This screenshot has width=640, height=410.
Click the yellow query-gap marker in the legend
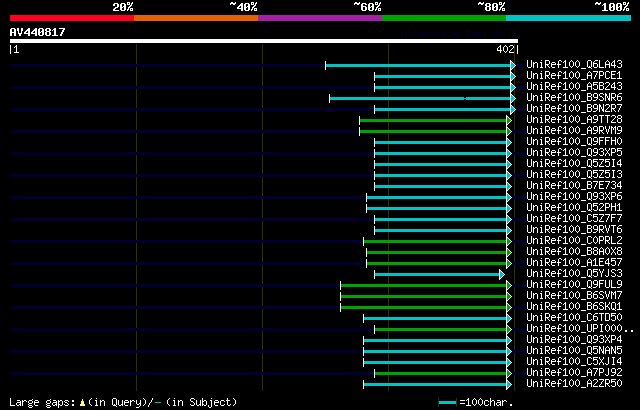82,403
